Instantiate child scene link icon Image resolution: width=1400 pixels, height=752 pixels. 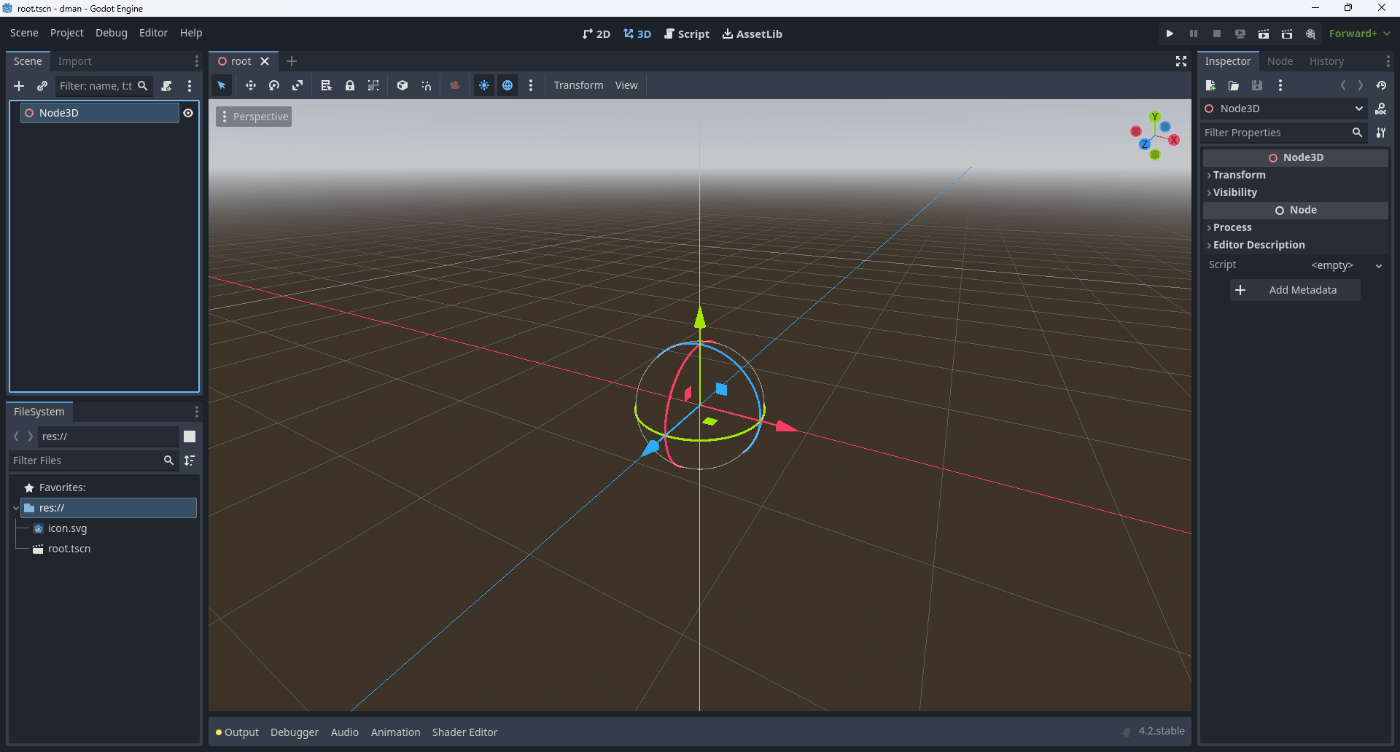pos(42,86)
